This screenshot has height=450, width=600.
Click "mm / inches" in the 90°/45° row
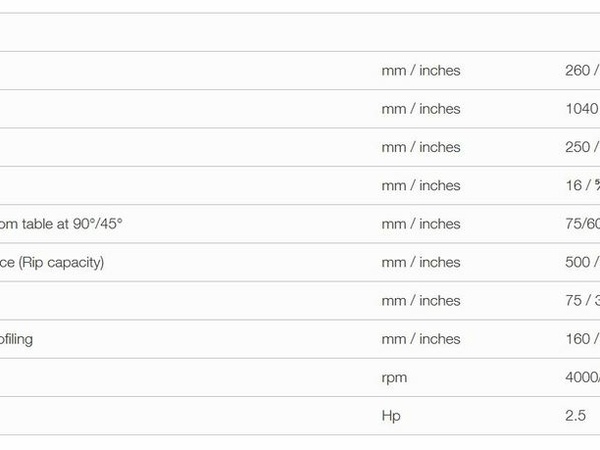click(x=421, y=224)
